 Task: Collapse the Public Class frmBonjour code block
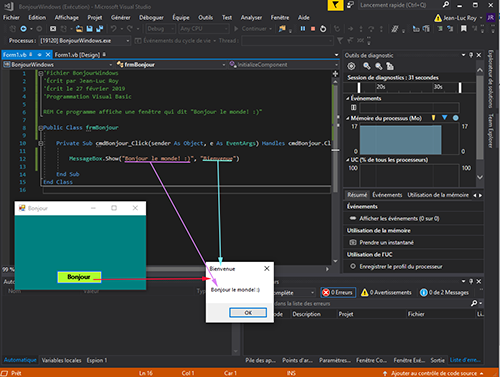[x=40, y=128]
